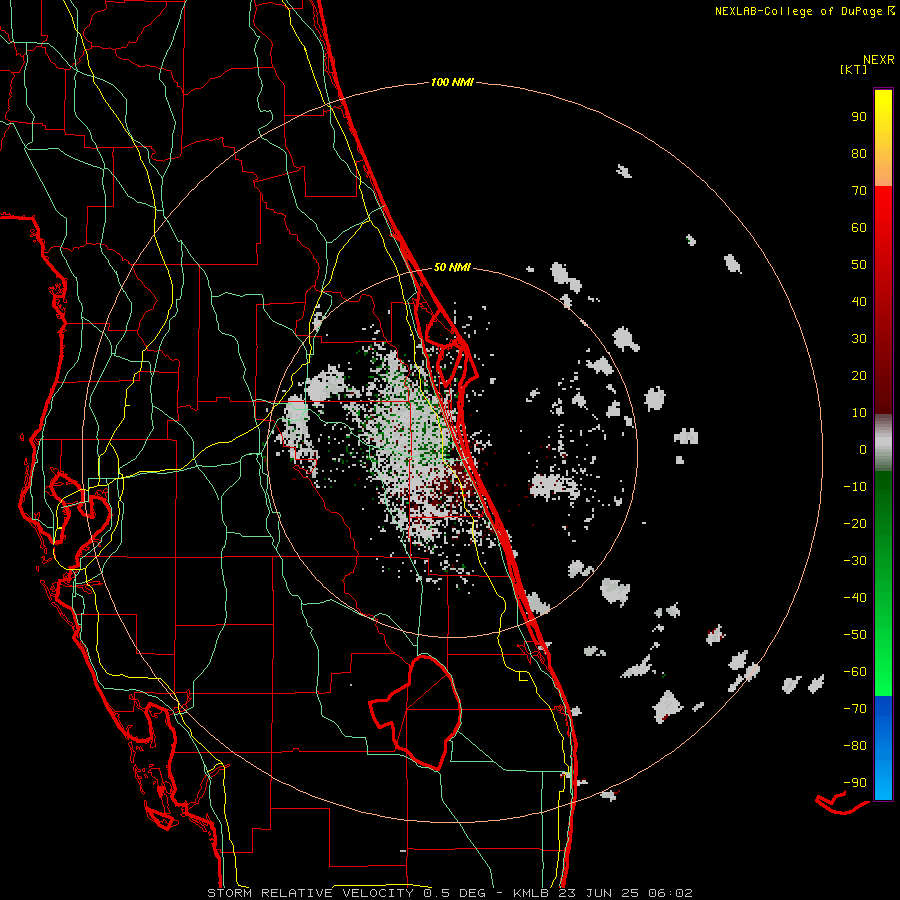Click the 70 value on the velocity scale
The width and height of the screenshot is (900, 900).
pos(859,191)
